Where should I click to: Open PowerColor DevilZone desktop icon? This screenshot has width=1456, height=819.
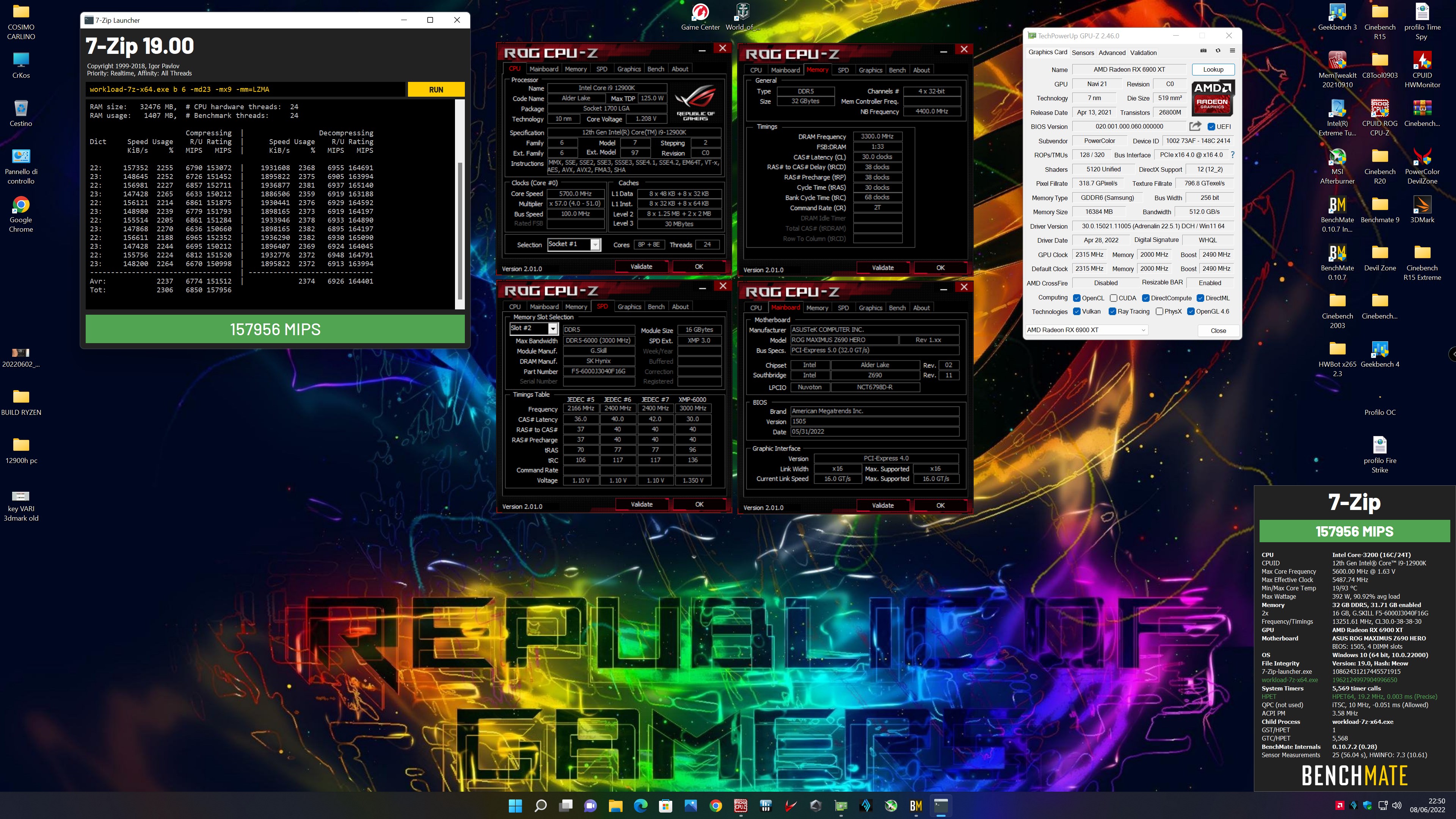pyautogui.click(x=1422, y=166)
